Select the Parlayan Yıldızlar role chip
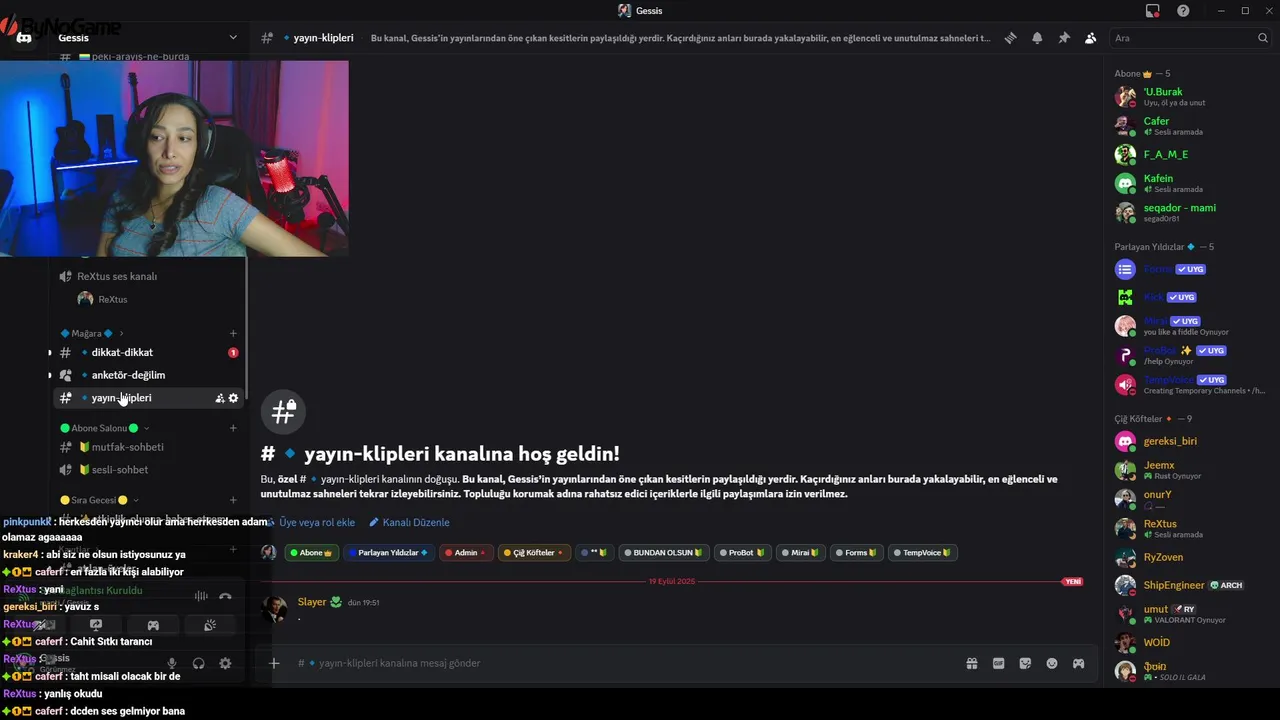The height and width of the screenshot is (720, 1280). tap(389, 552)
